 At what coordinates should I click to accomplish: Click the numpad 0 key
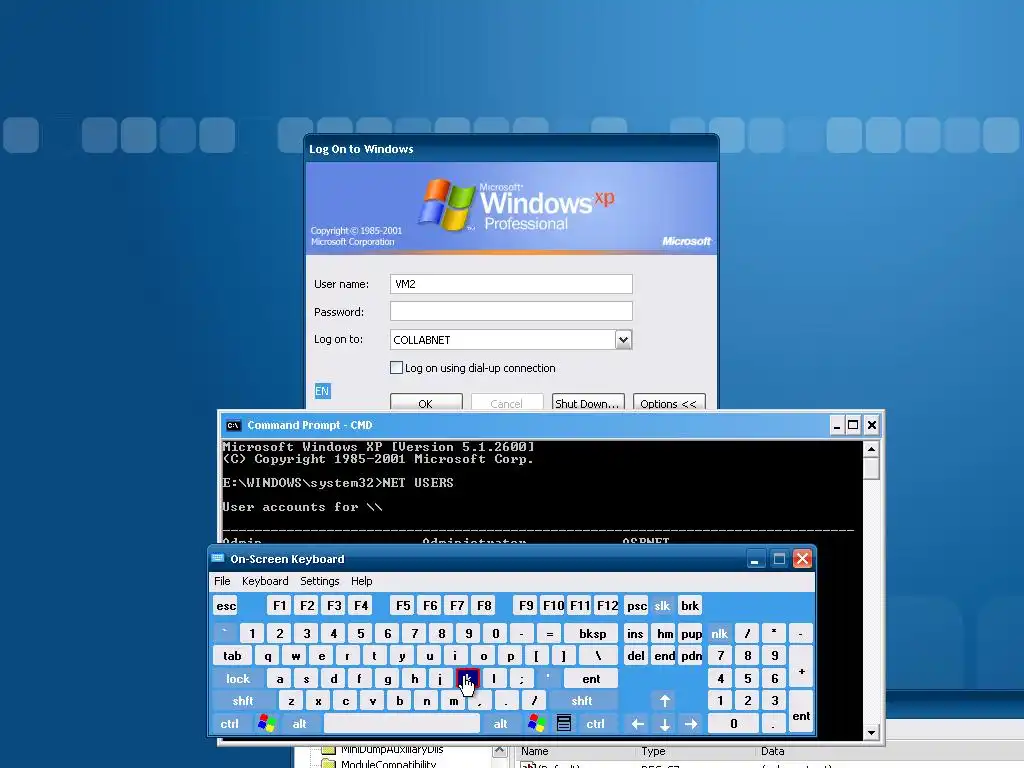[733, 724]
